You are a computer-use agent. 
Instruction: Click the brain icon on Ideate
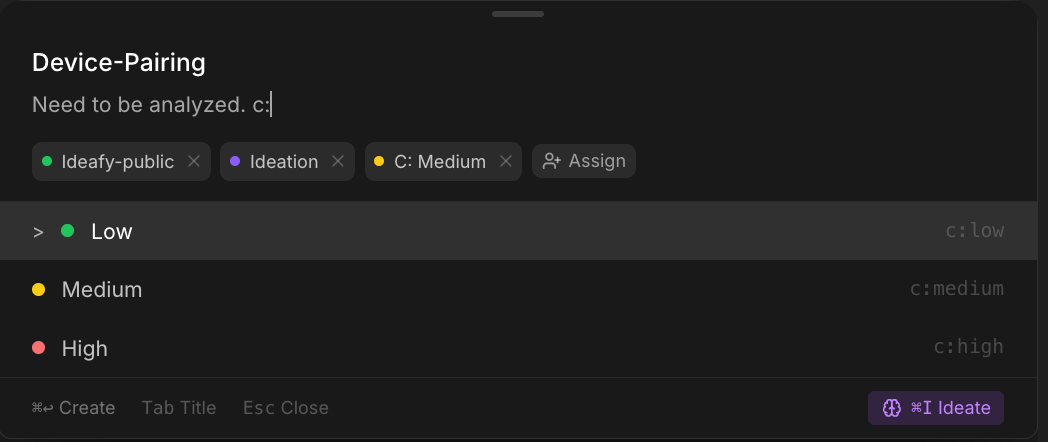(892, 408)
